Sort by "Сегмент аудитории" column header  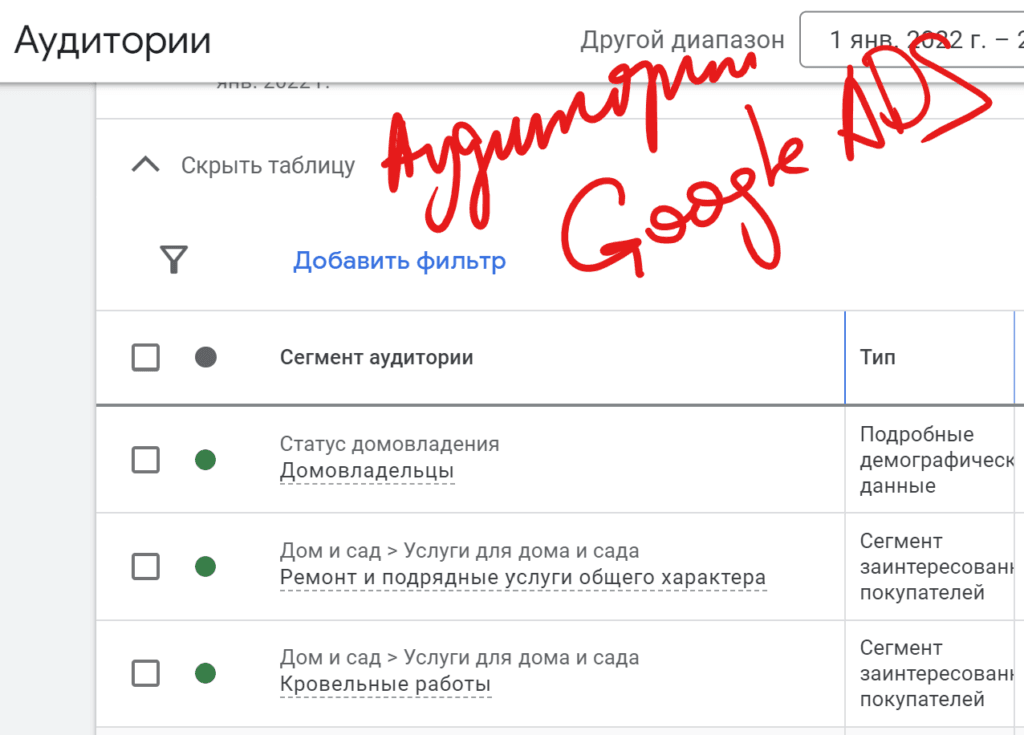coord(376,357)
